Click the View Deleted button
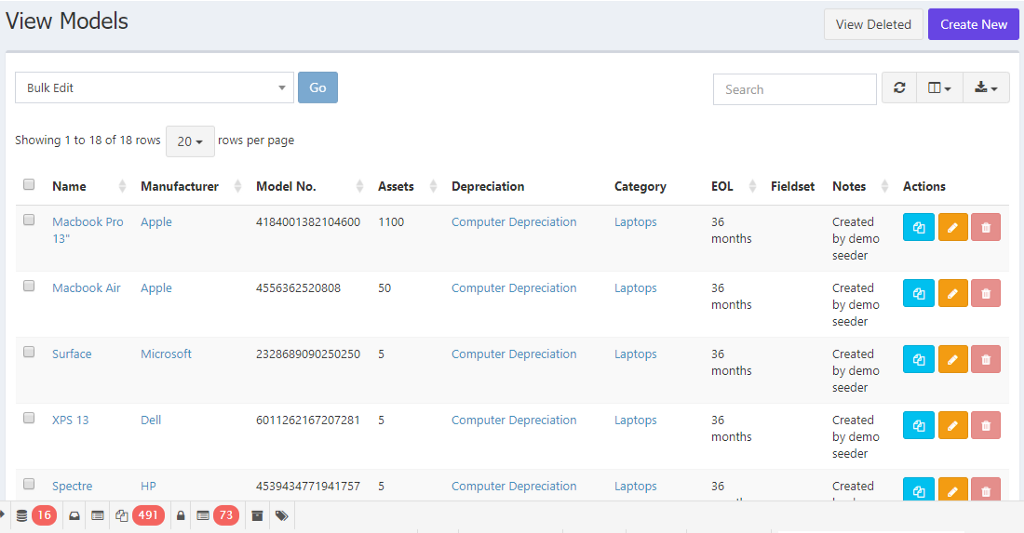The width and height of the screenshot is (1024, 533). [x=873, y=24]
